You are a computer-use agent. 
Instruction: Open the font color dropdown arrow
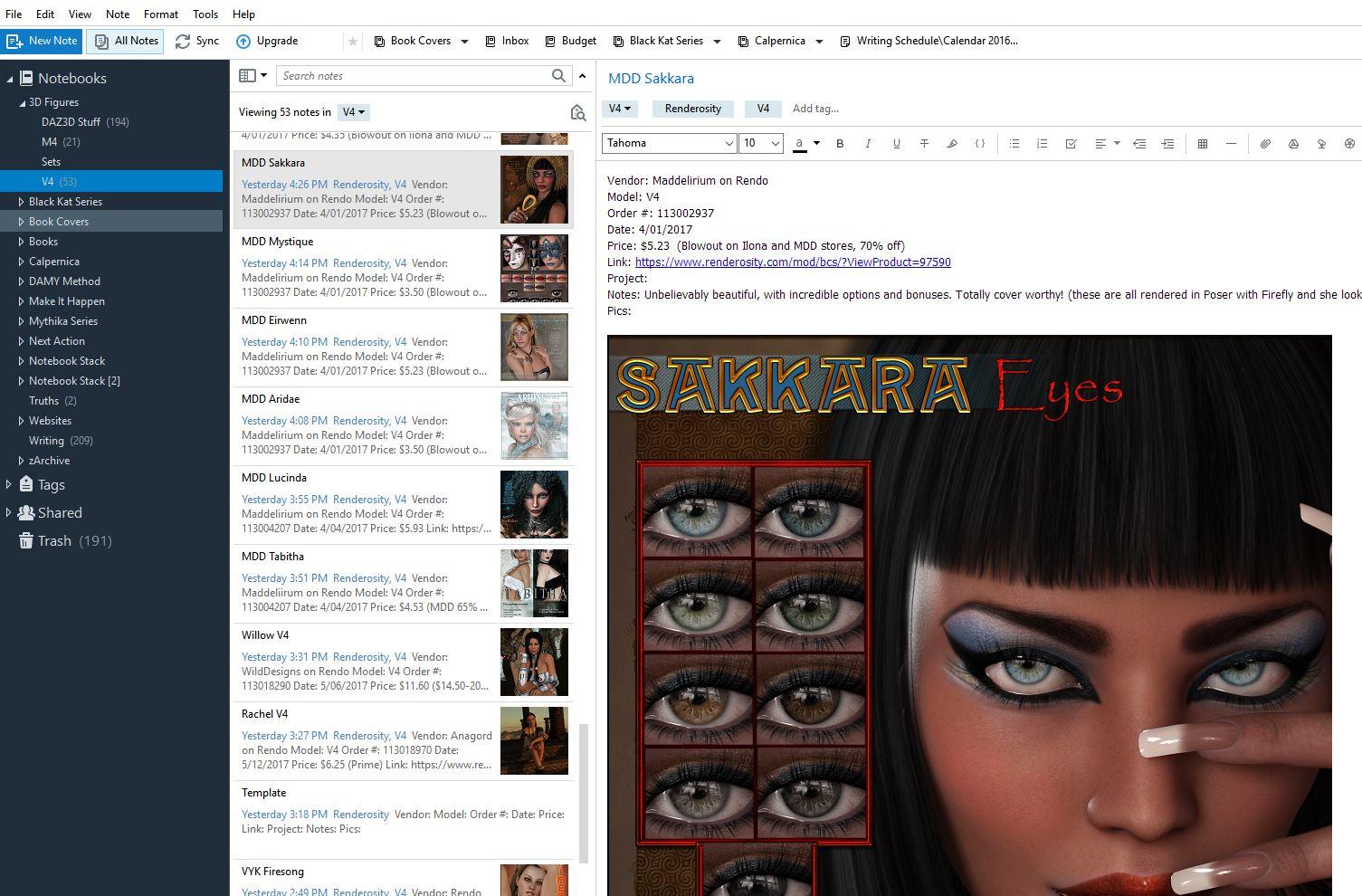point(816,143)
